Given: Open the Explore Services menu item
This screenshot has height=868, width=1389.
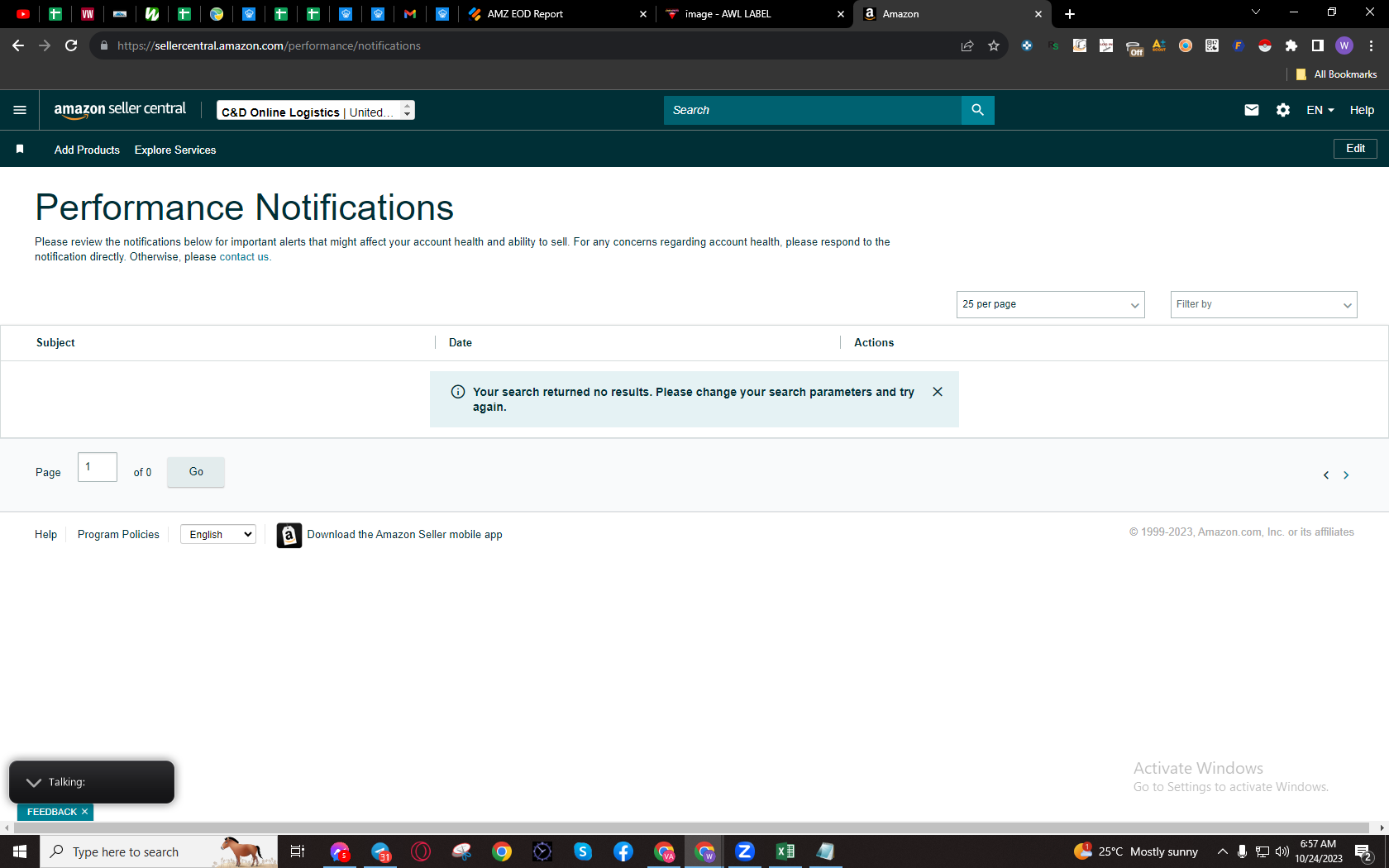Looking at the screenshot, I should pos(175,150).
